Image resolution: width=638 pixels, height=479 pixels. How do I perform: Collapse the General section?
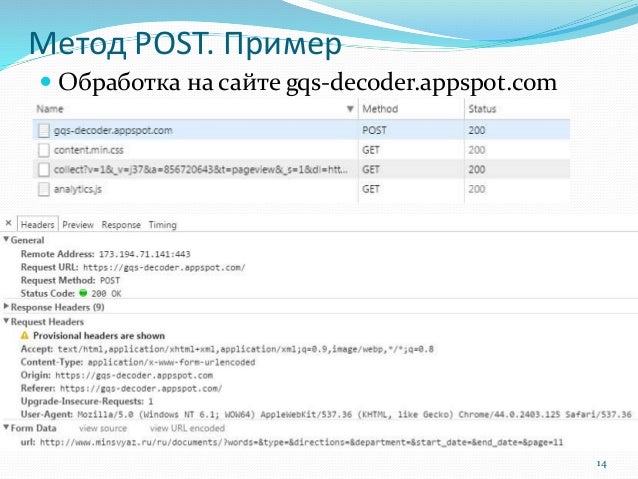[x=6, y=239]
